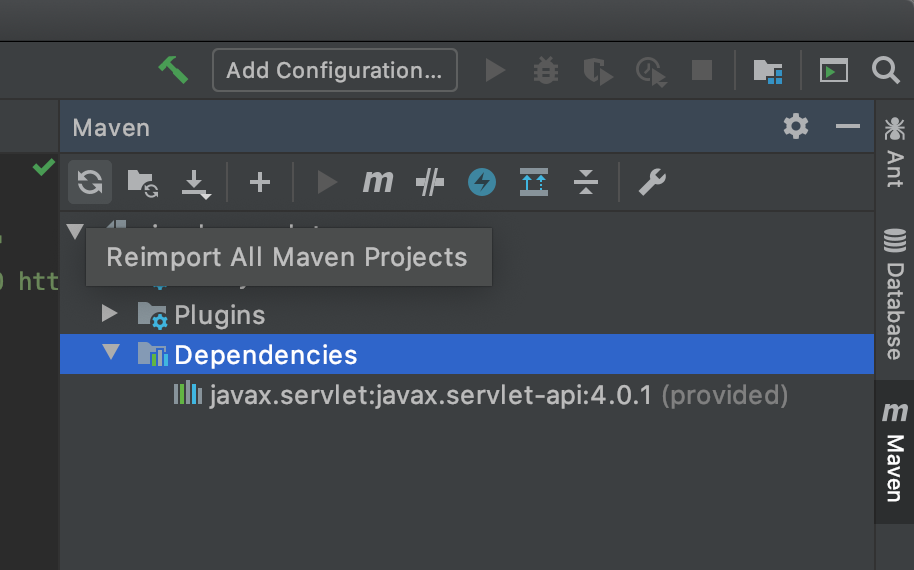914x570 pixels.
Task: Click the Run Maven Build play icon
Action: 326,182
